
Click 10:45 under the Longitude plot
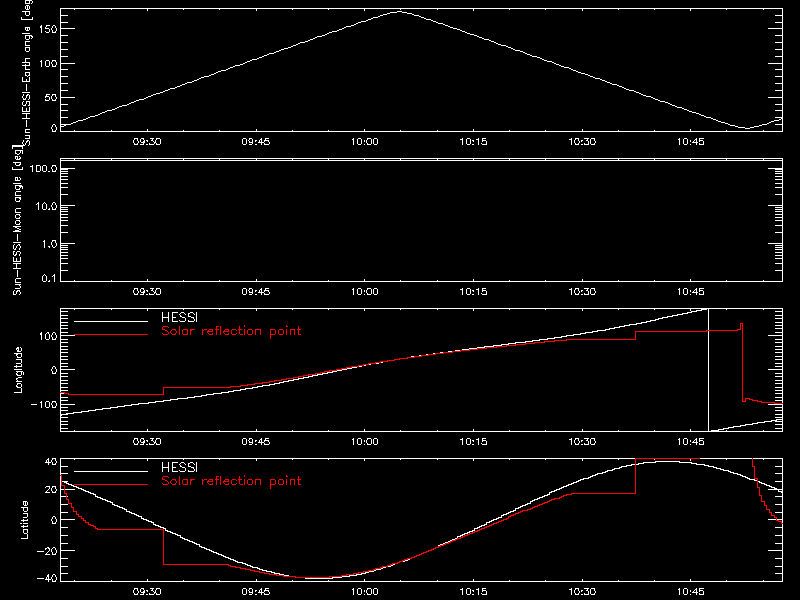pos(691,441)
